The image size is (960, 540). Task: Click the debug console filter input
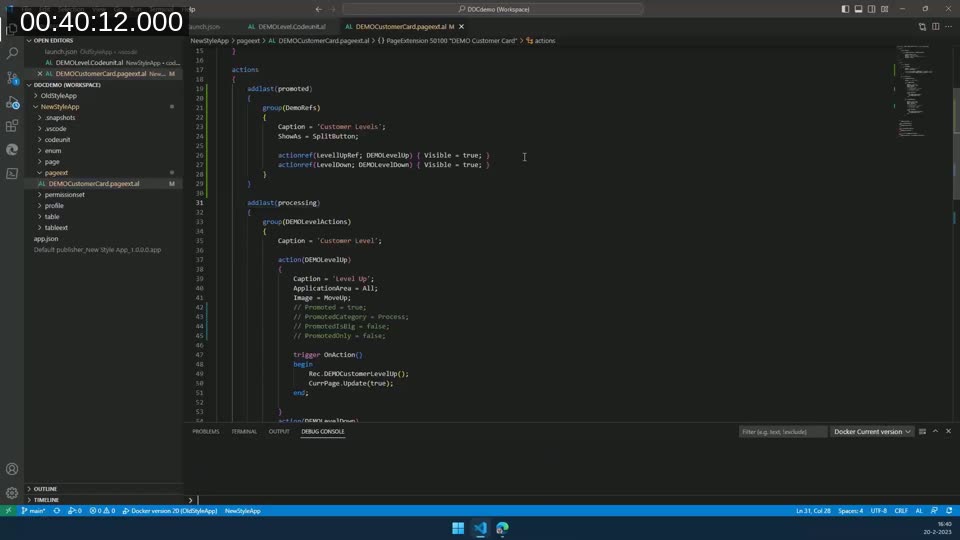782,432
